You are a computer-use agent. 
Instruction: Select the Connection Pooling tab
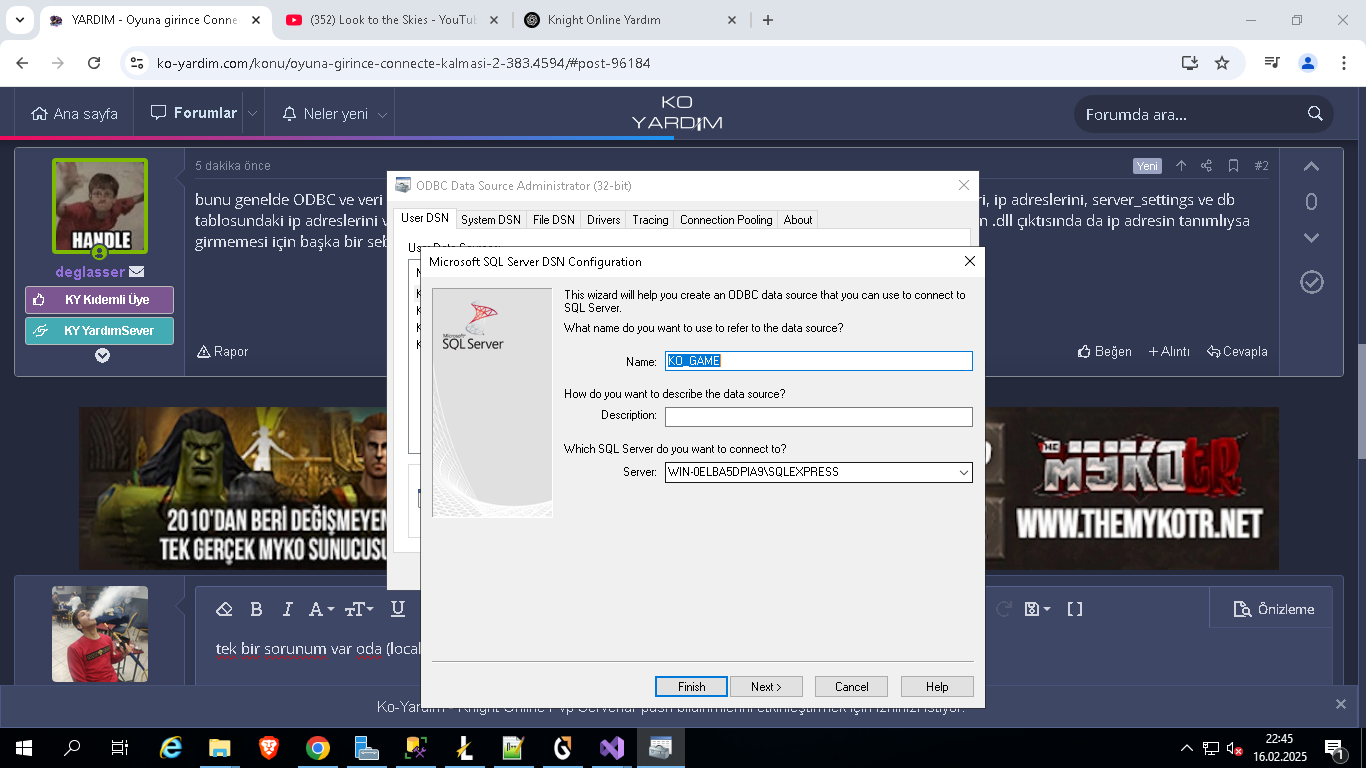tap(726, 220)
